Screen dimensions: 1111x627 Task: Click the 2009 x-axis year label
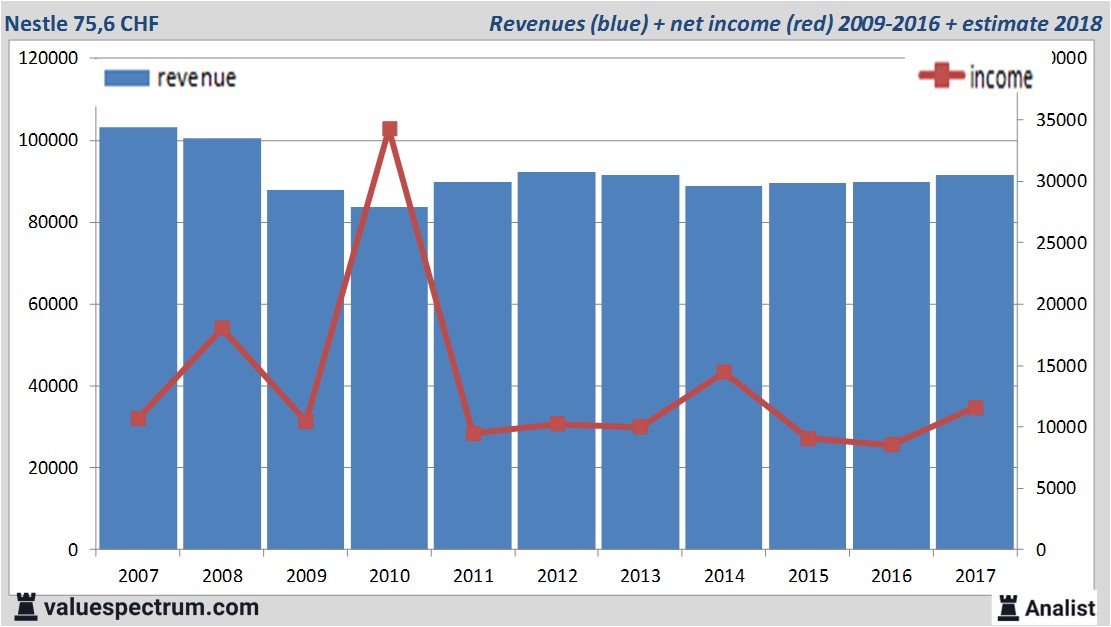pos(306,575)
